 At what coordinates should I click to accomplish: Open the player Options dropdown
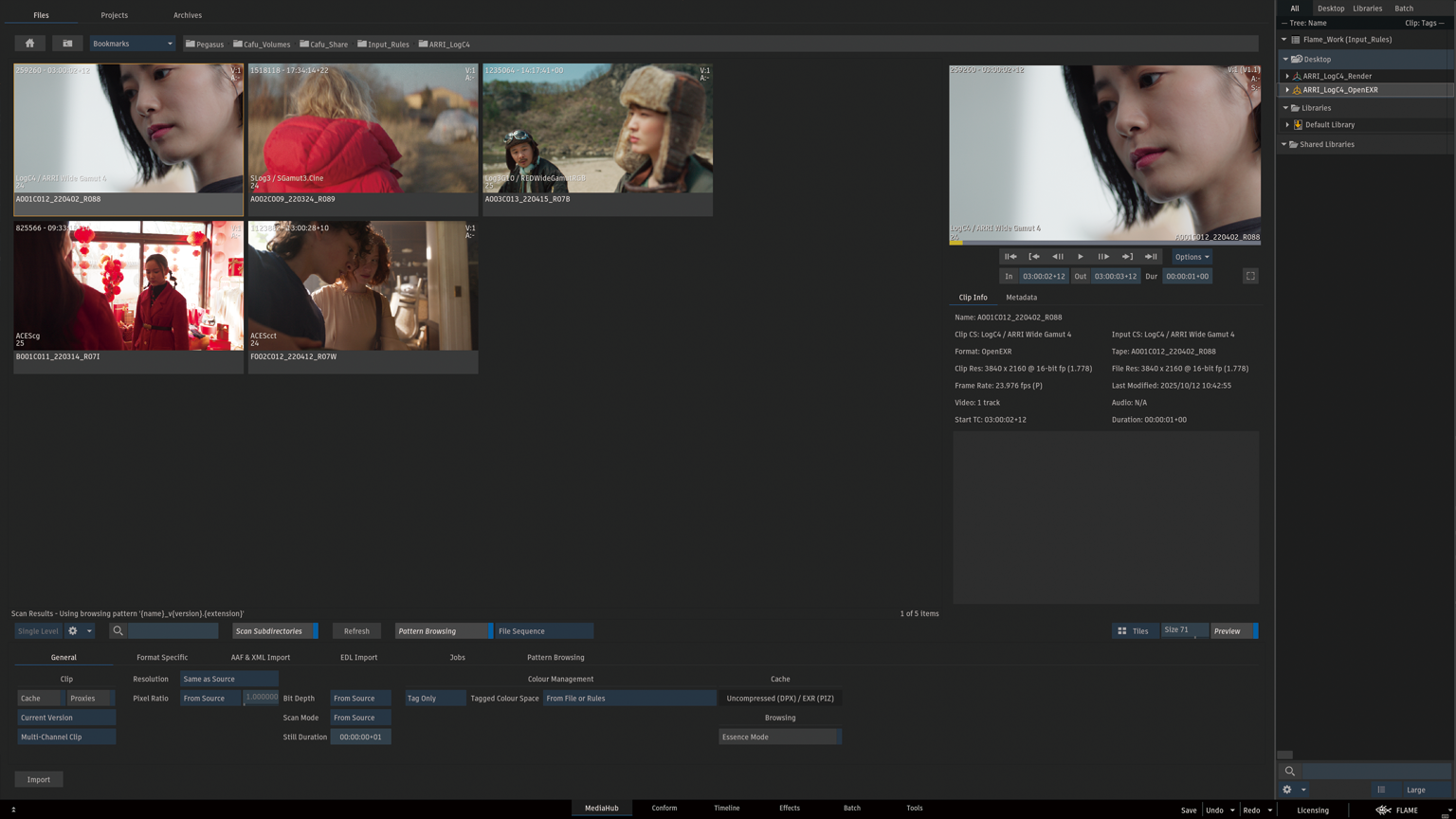click(1192, 257)
